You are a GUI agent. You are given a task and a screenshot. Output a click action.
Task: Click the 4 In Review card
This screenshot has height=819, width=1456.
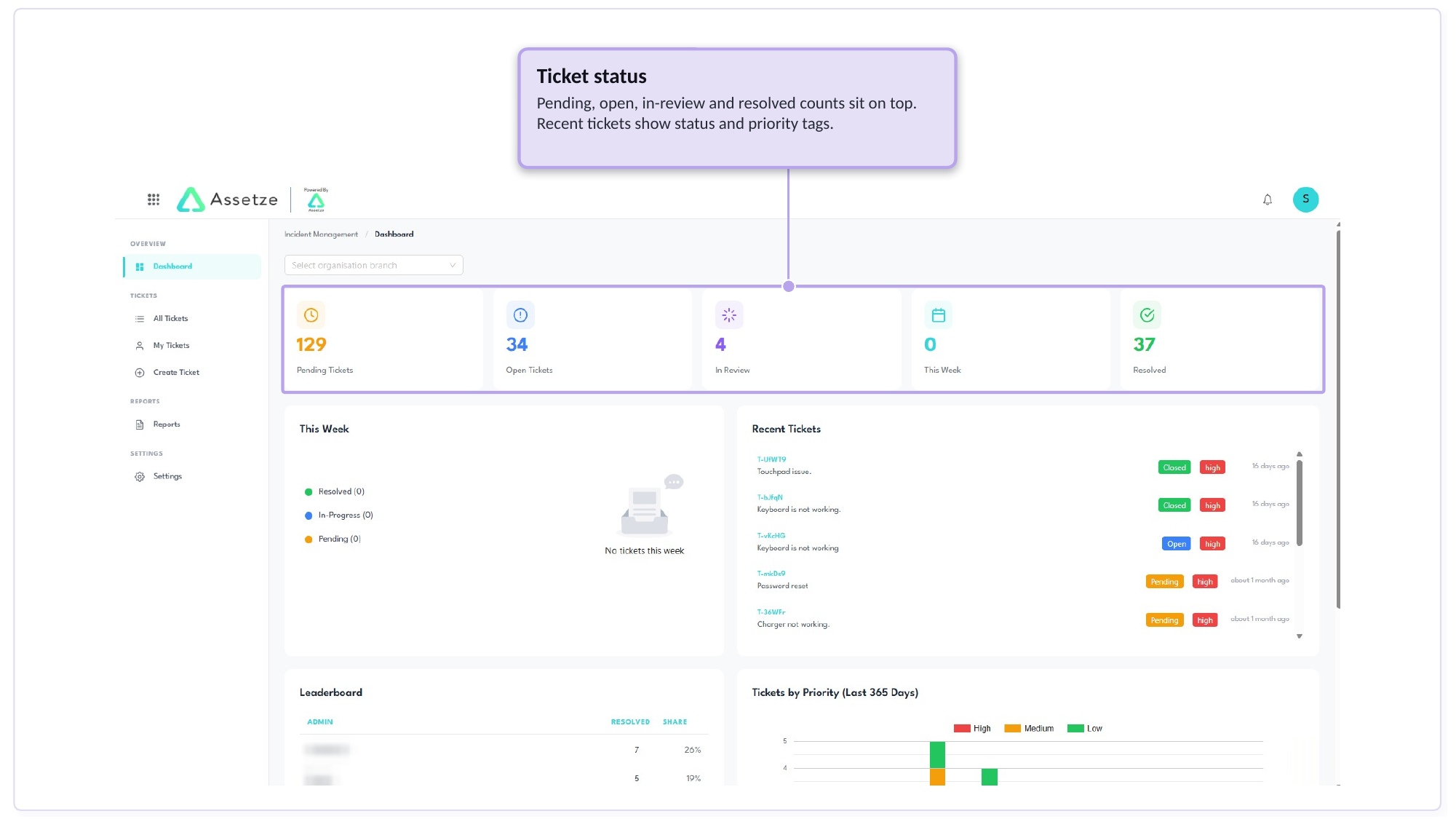coord(802,339)
